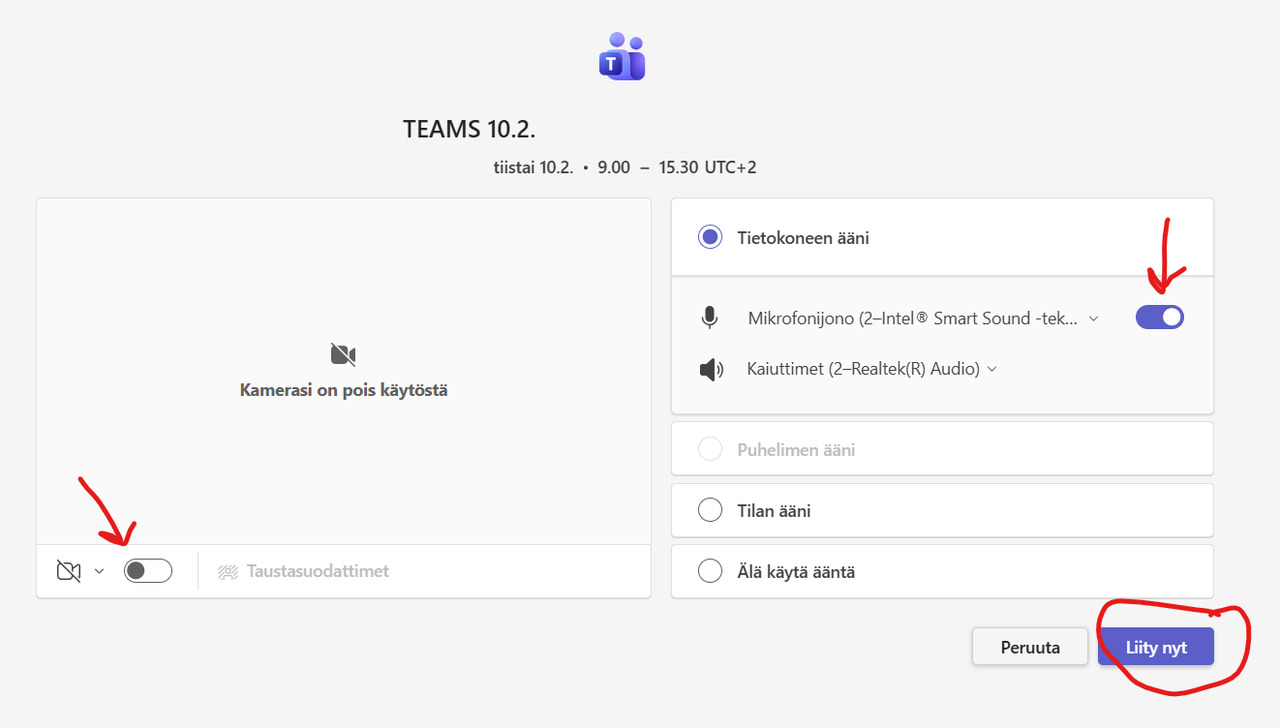Click the microphone icon

pyautogui.click(x=709, y=318)
